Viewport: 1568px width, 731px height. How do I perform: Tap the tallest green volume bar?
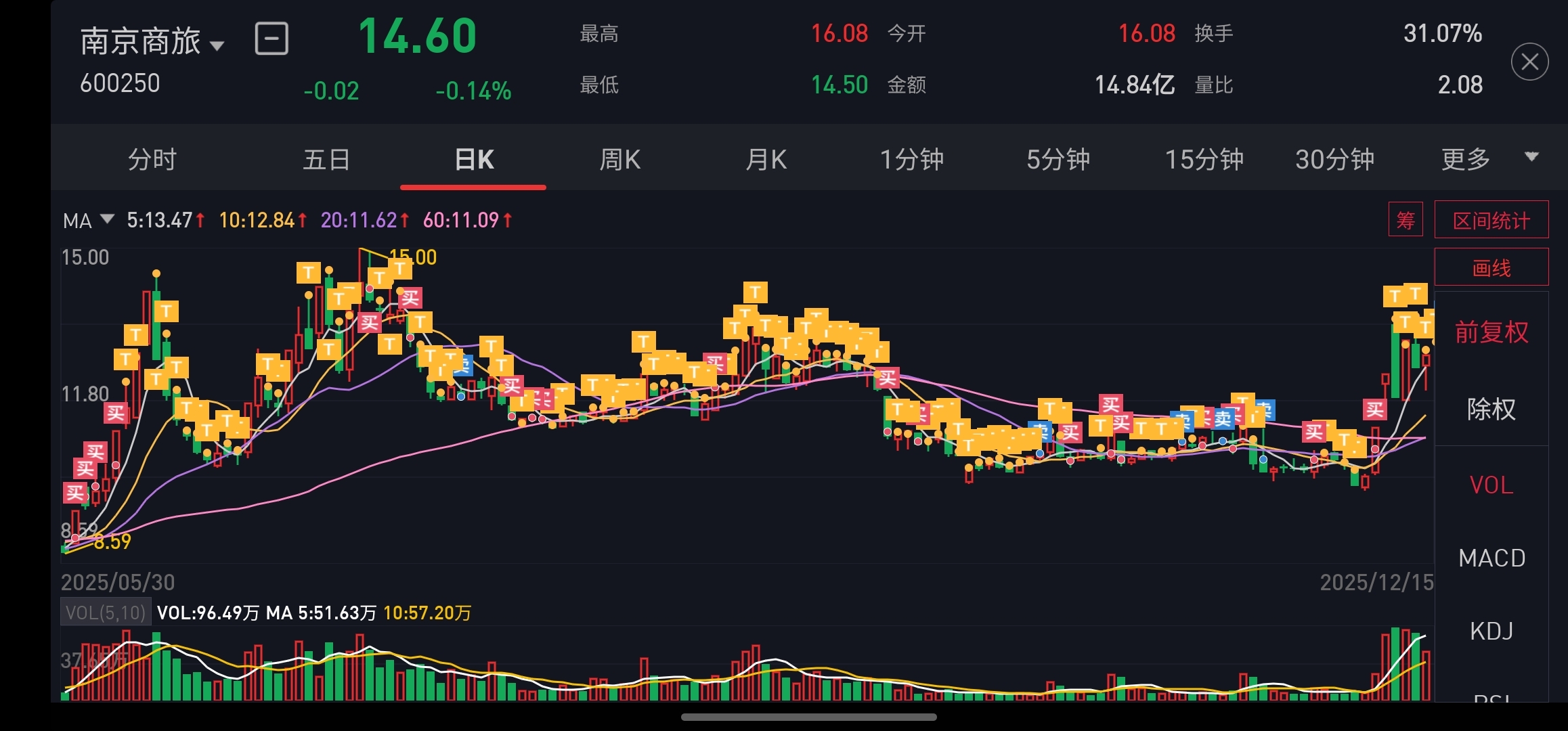[x=1395, y=663]
